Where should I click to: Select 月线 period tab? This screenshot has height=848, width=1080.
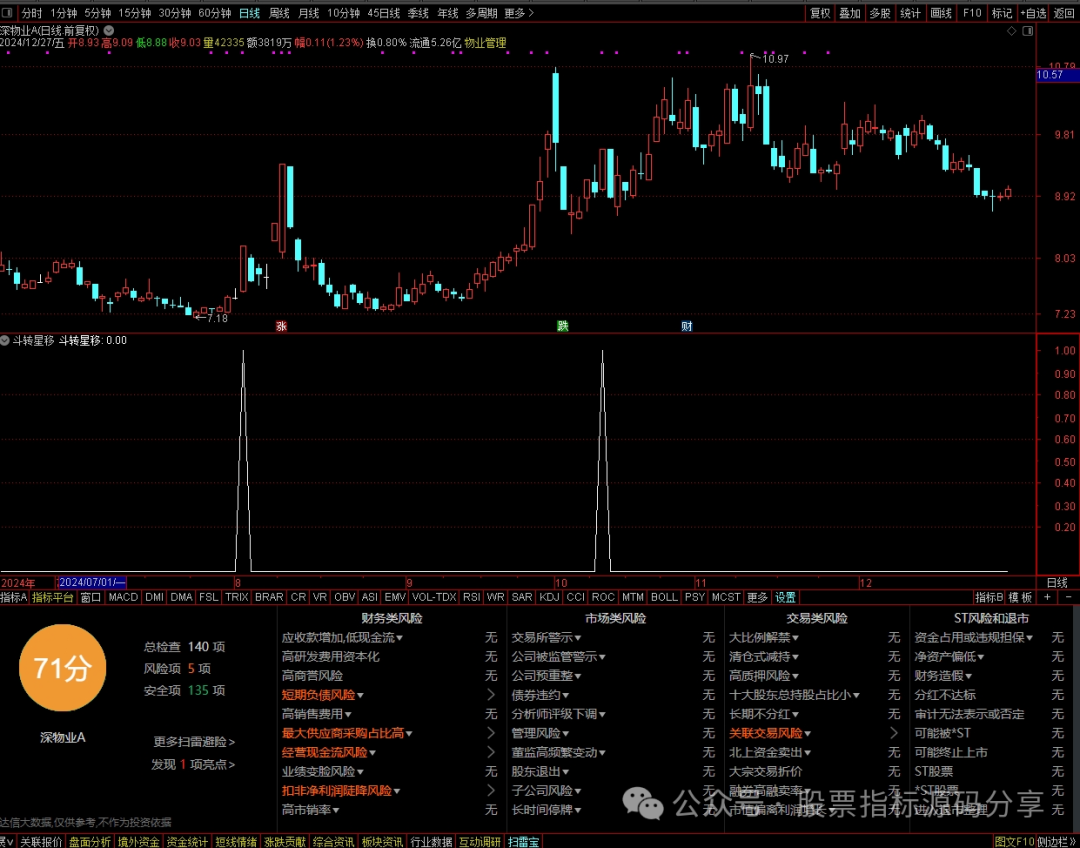pyautogui.click(x=309, y=13)
